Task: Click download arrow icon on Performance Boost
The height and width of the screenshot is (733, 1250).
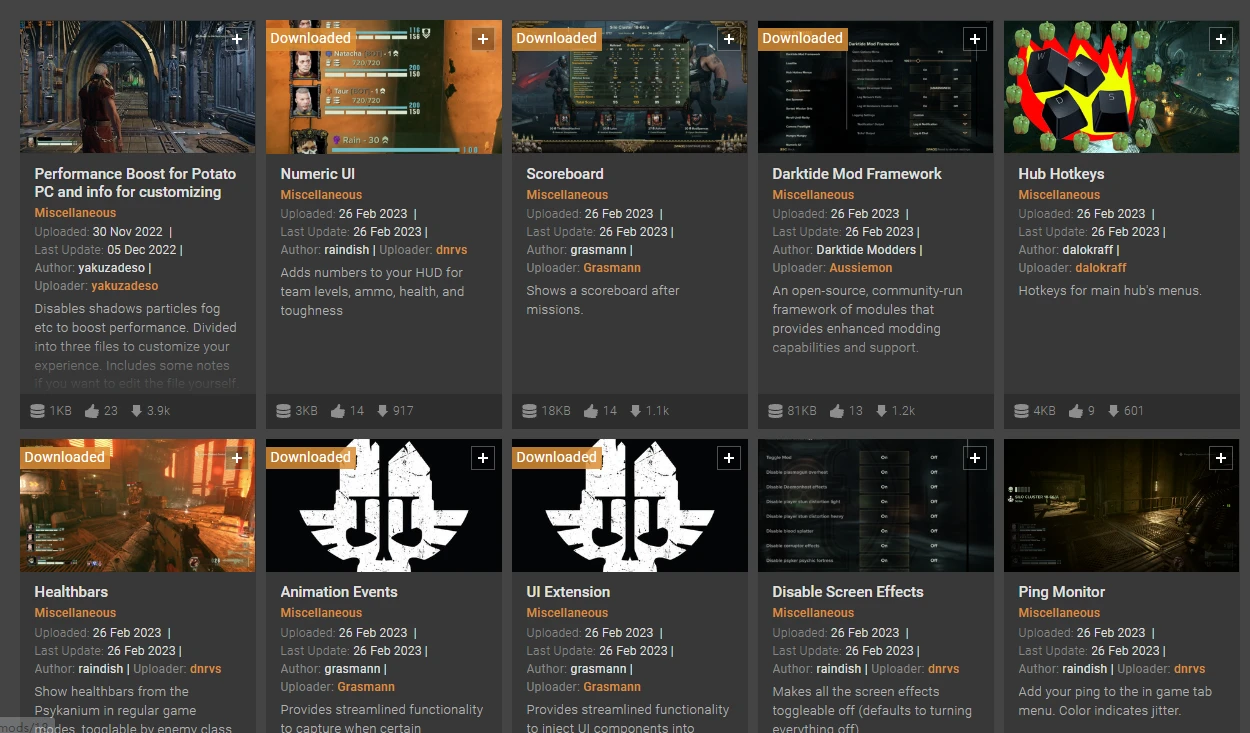Action: [136, 410]
